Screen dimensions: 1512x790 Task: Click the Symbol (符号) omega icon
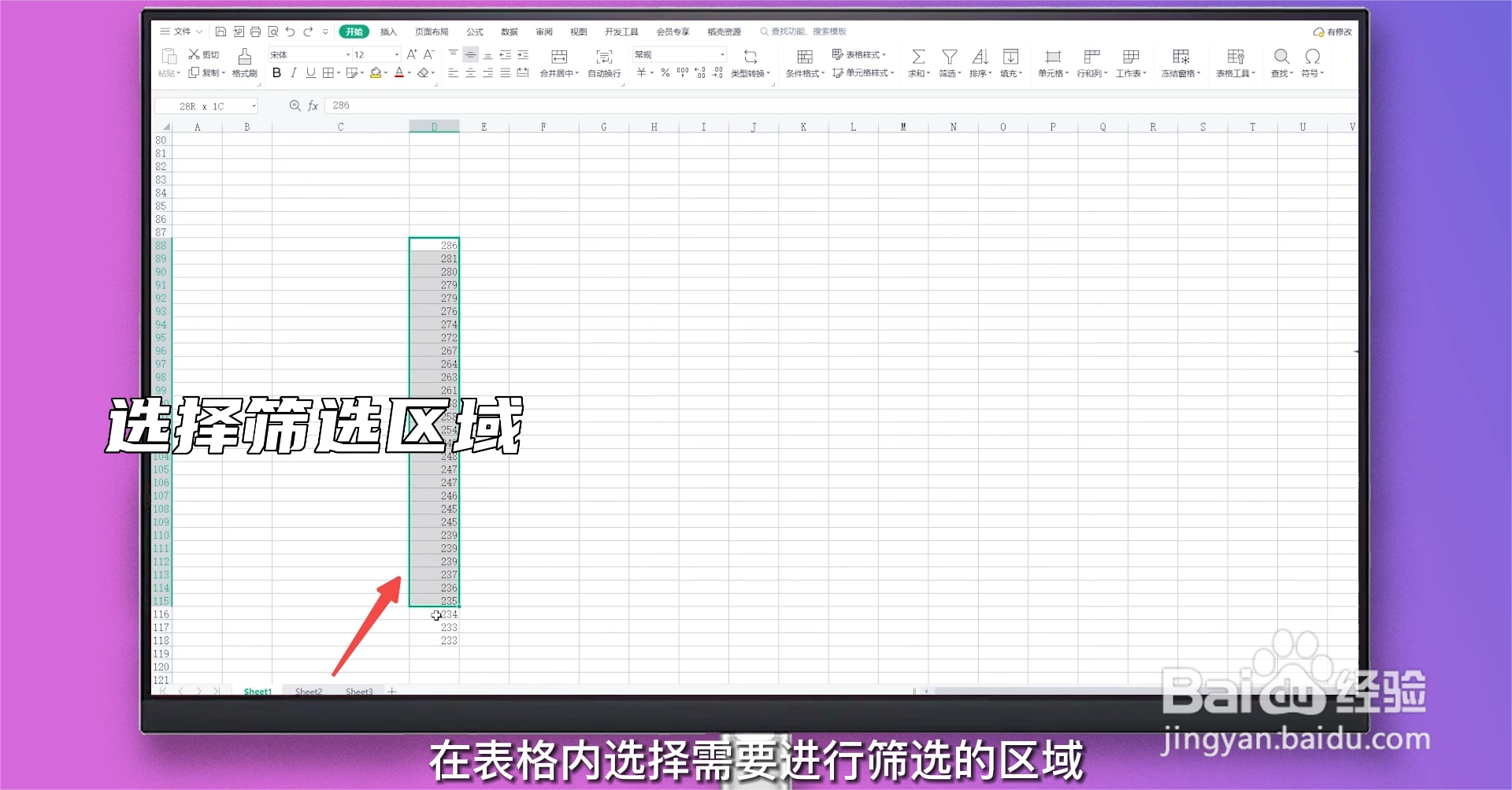tap(1312, 57)
